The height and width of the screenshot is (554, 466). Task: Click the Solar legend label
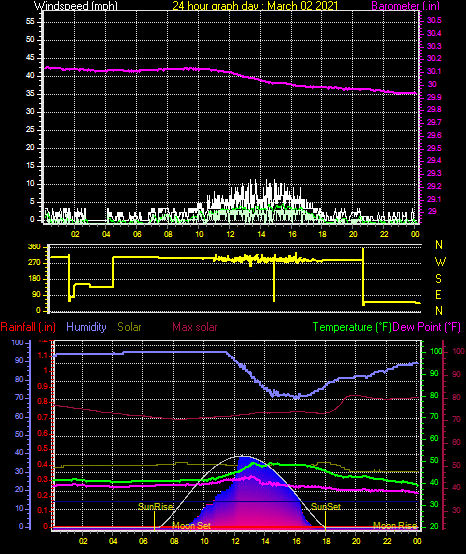point(129,327)
